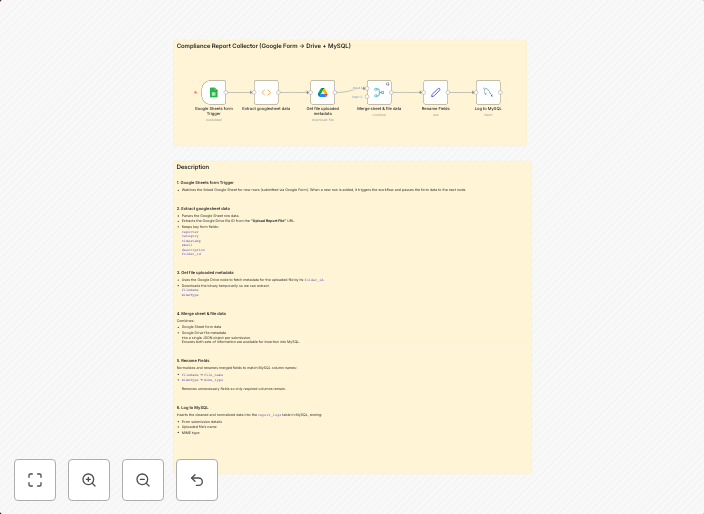Click the heading '6. Log to MySQL'
704x514 pixels.
[x=193, y=408]
